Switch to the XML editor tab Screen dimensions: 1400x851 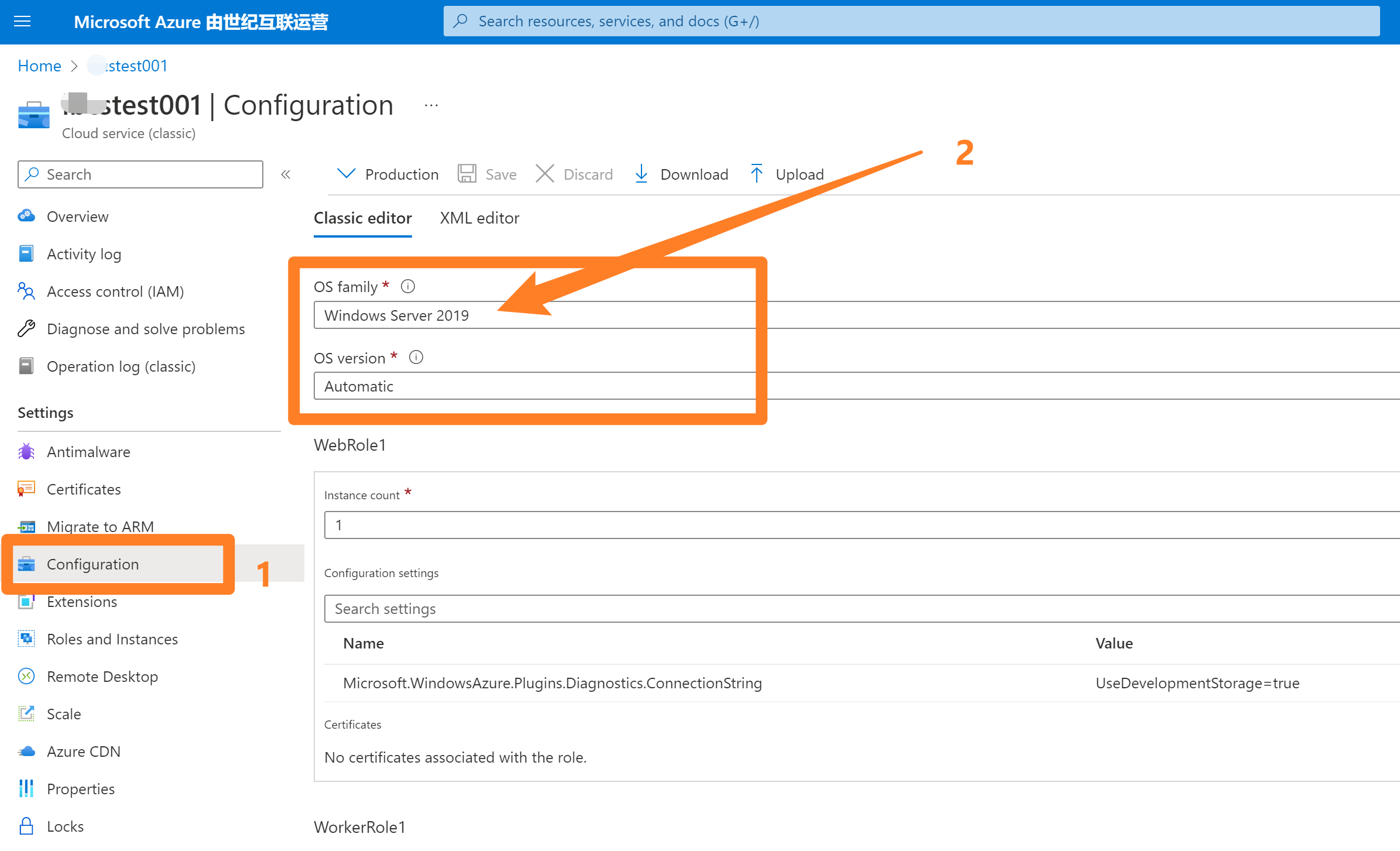pyautogui.click(x=479, y=218)
